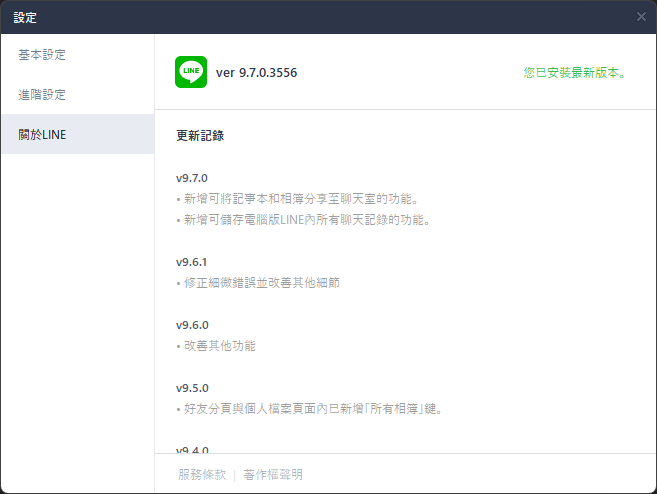Click the green LINE app logo
Image resolution: width=657 pixels, height=494 pixels.
point(191,72)
